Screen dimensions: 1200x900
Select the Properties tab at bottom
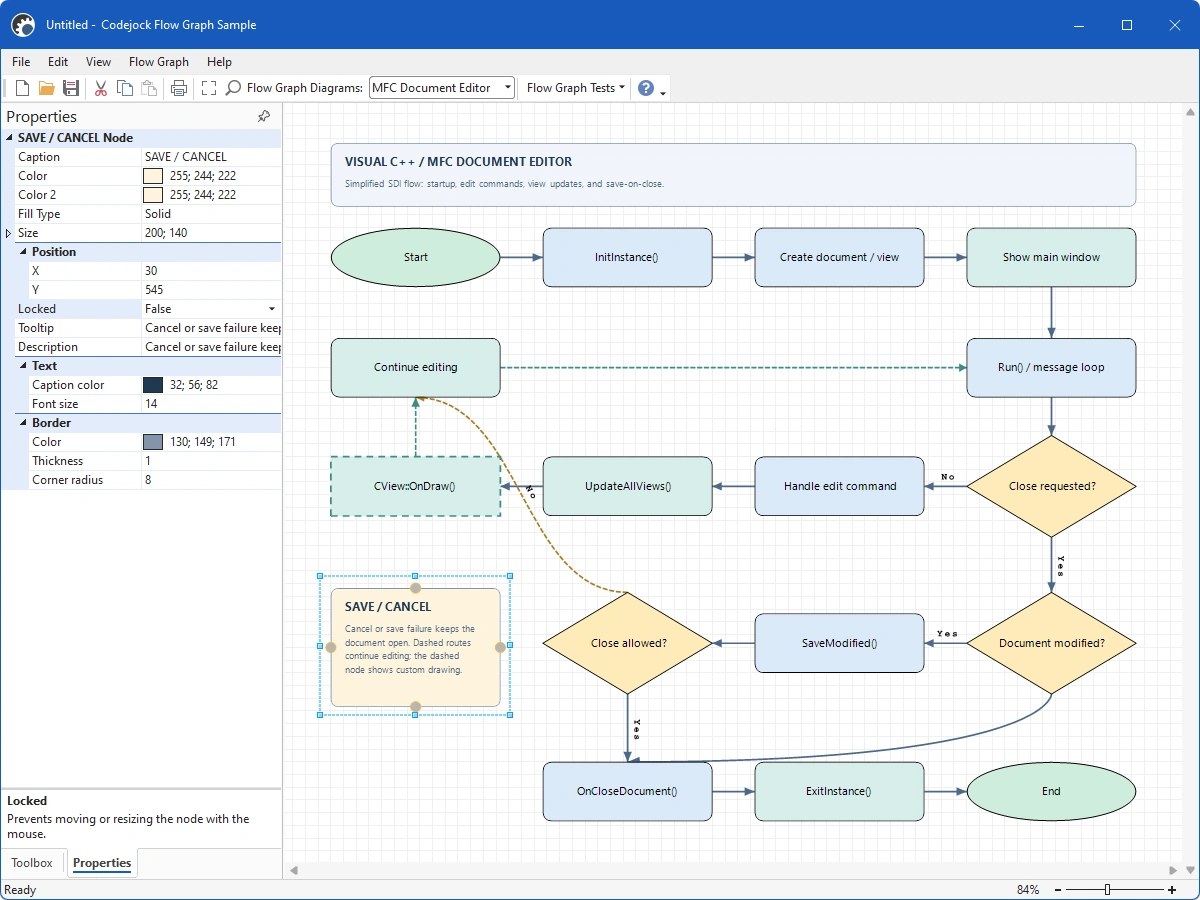tap(102, 863)
